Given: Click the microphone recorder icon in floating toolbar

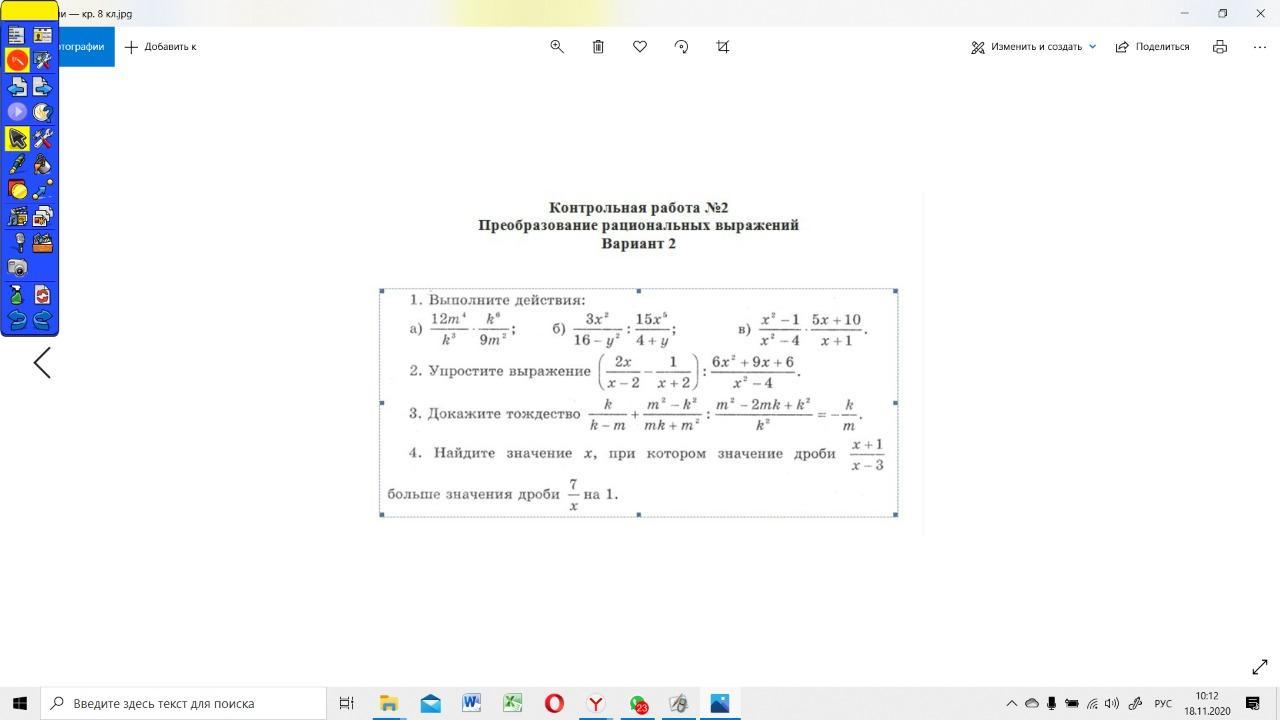Looking at the screenshot, I should coord(17,242).
